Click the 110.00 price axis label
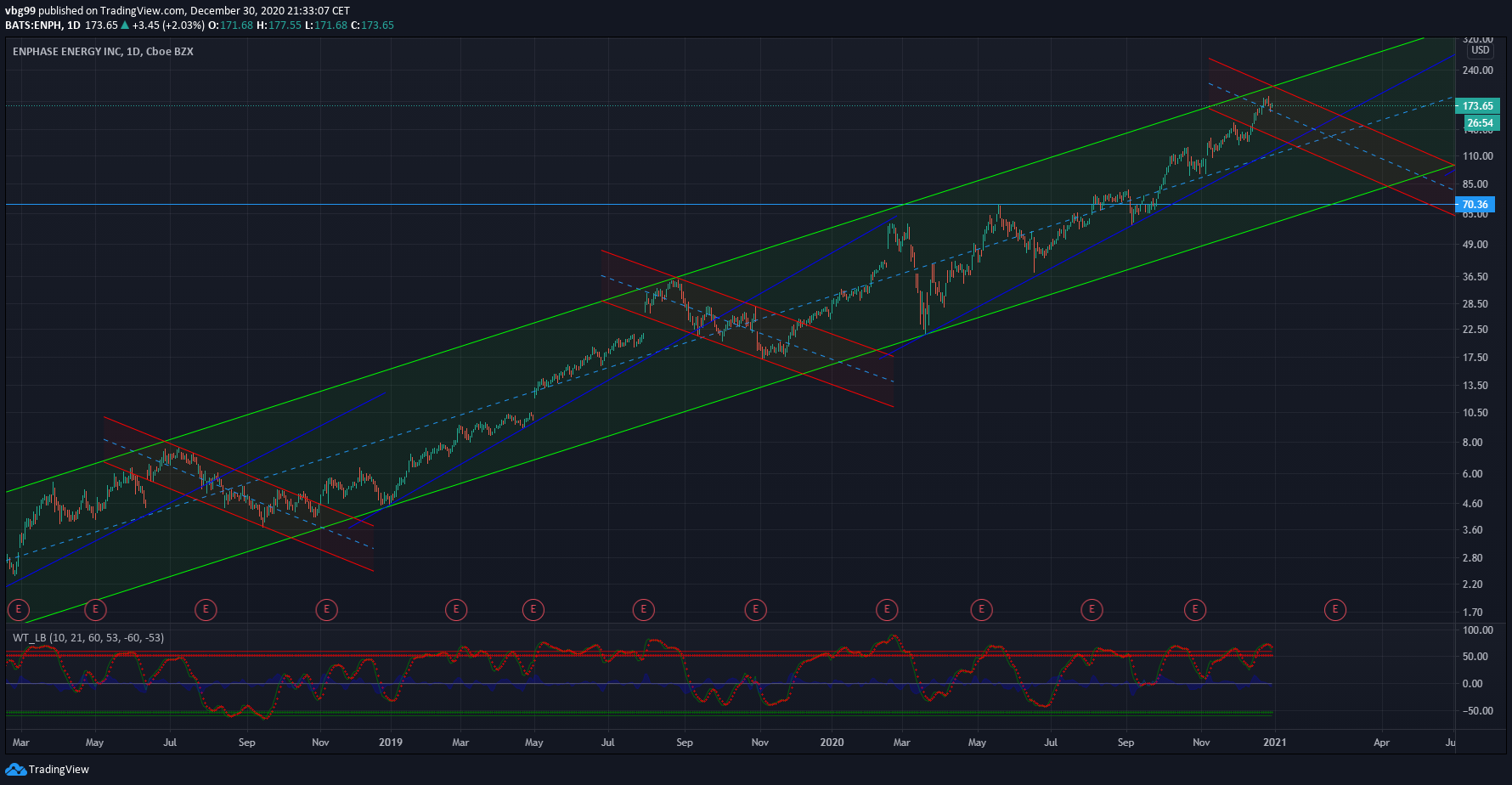Image resolution: width=1512 pixels, height=785 pixels. click(1478, 156)
